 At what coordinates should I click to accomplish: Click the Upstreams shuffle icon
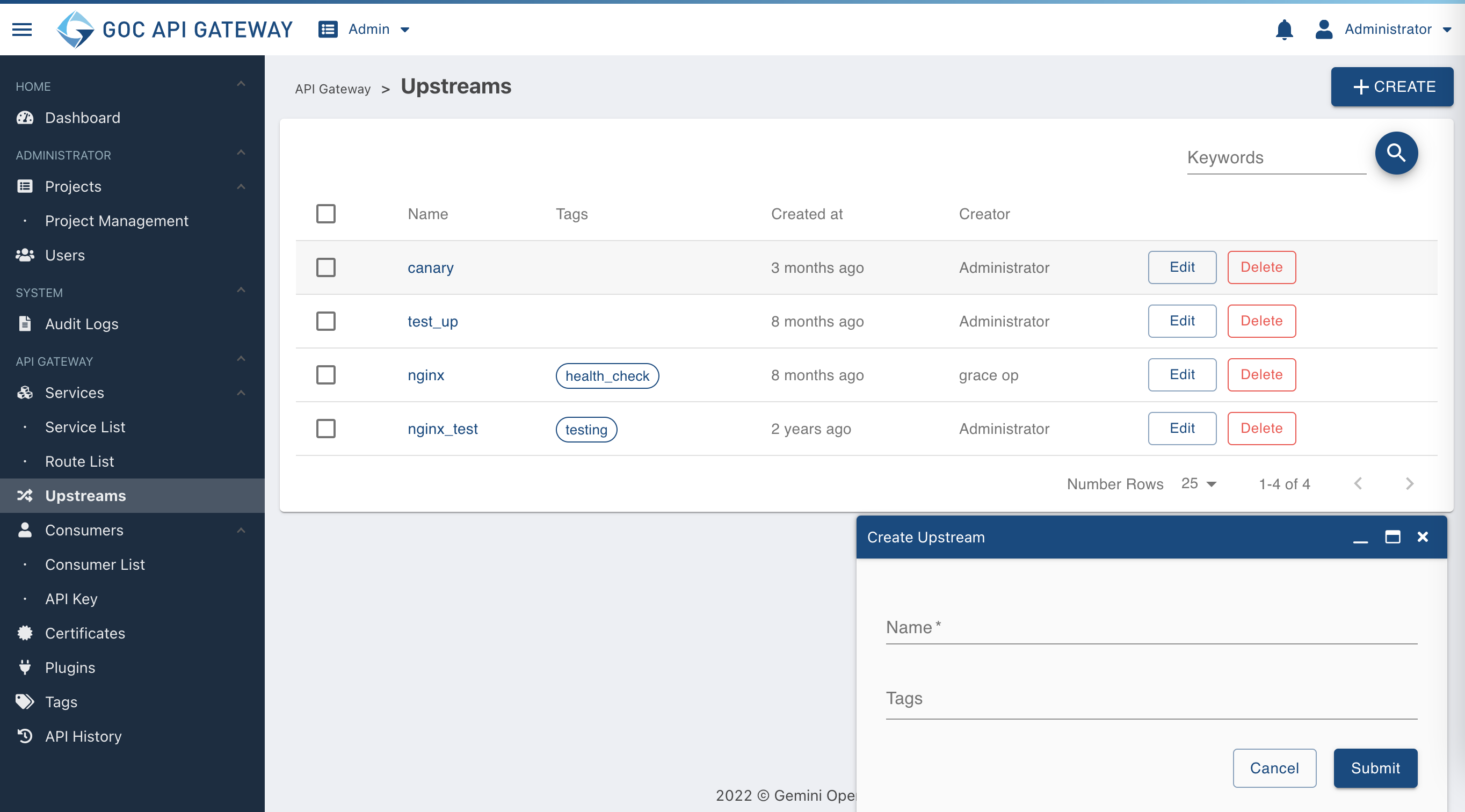coord(25,495)
